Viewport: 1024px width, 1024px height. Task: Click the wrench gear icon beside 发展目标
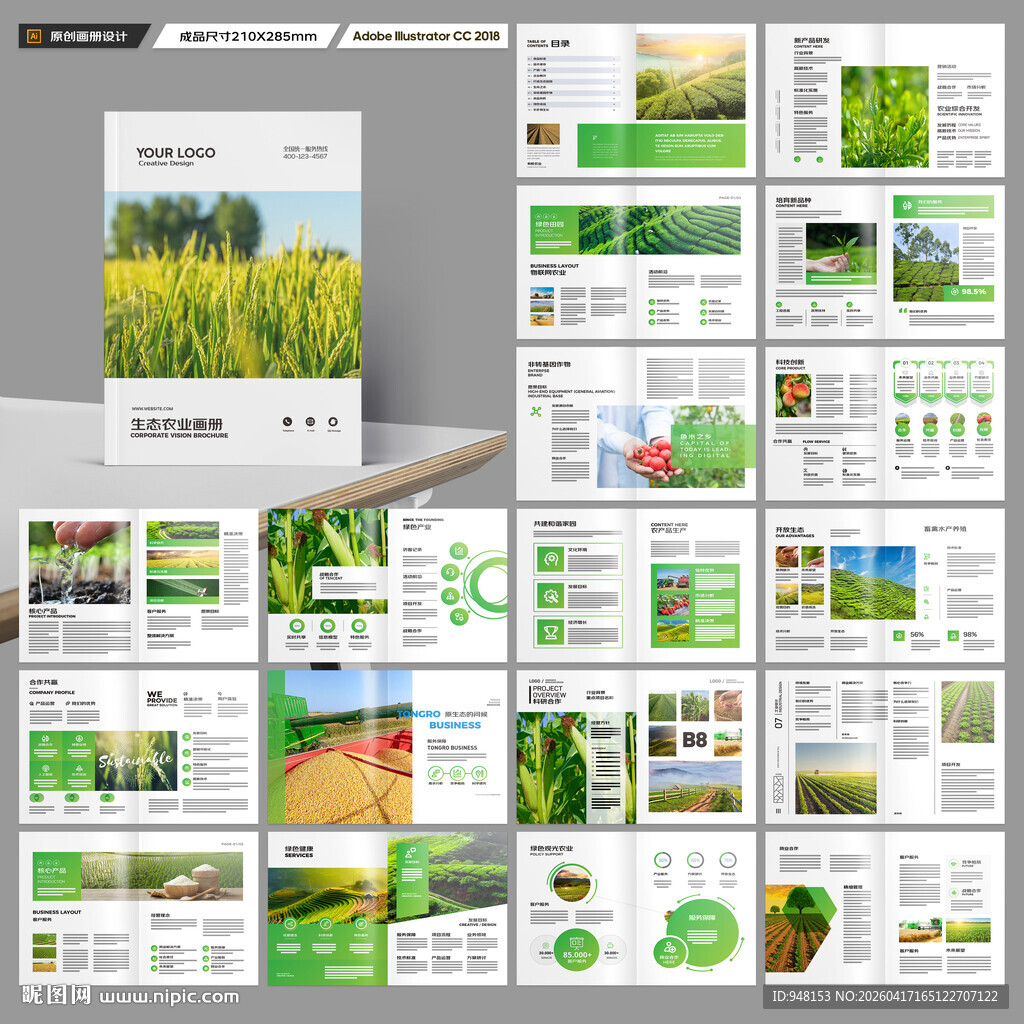pyautogui.click(x=551, y=595)
